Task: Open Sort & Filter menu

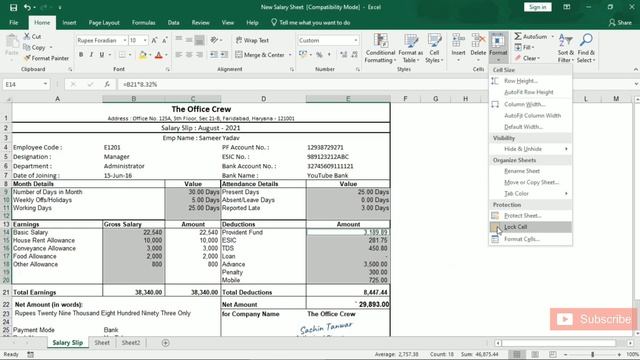Action: pyautogui.click(x=566, y=48)
